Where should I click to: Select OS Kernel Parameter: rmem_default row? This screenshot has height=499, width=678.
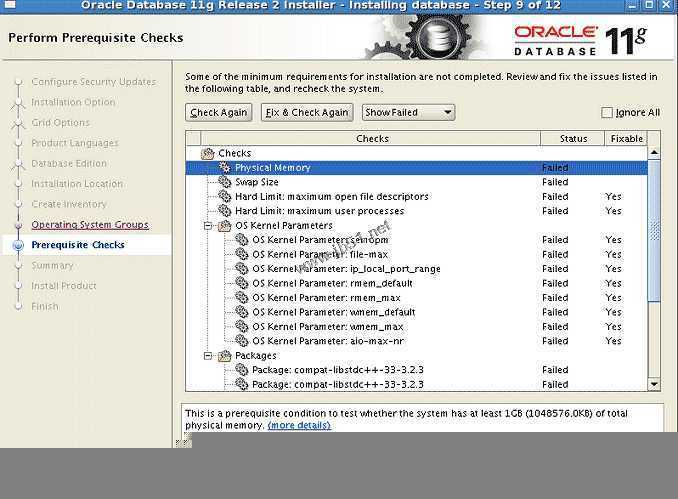pyautogui.click(x=416, y=283)
